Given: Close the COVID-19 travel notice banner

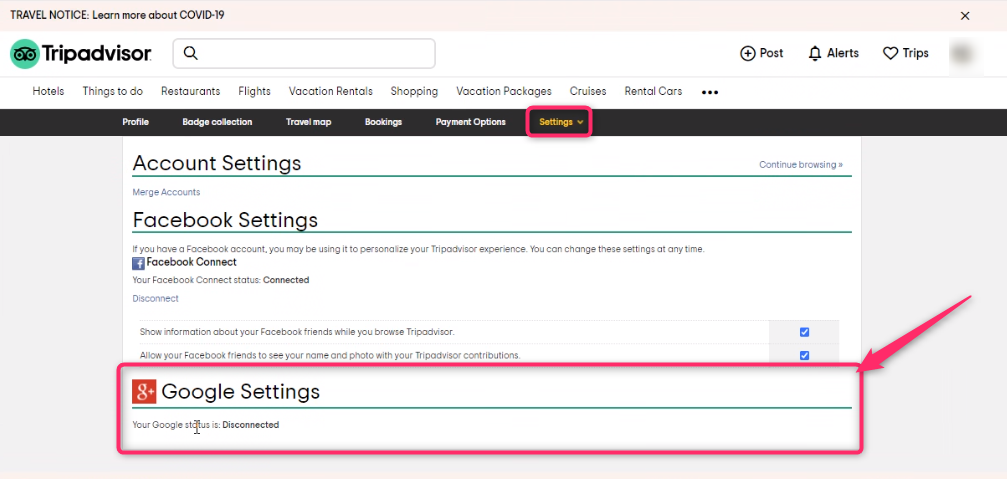Looking at the screenshot, I should coord(965,15).
